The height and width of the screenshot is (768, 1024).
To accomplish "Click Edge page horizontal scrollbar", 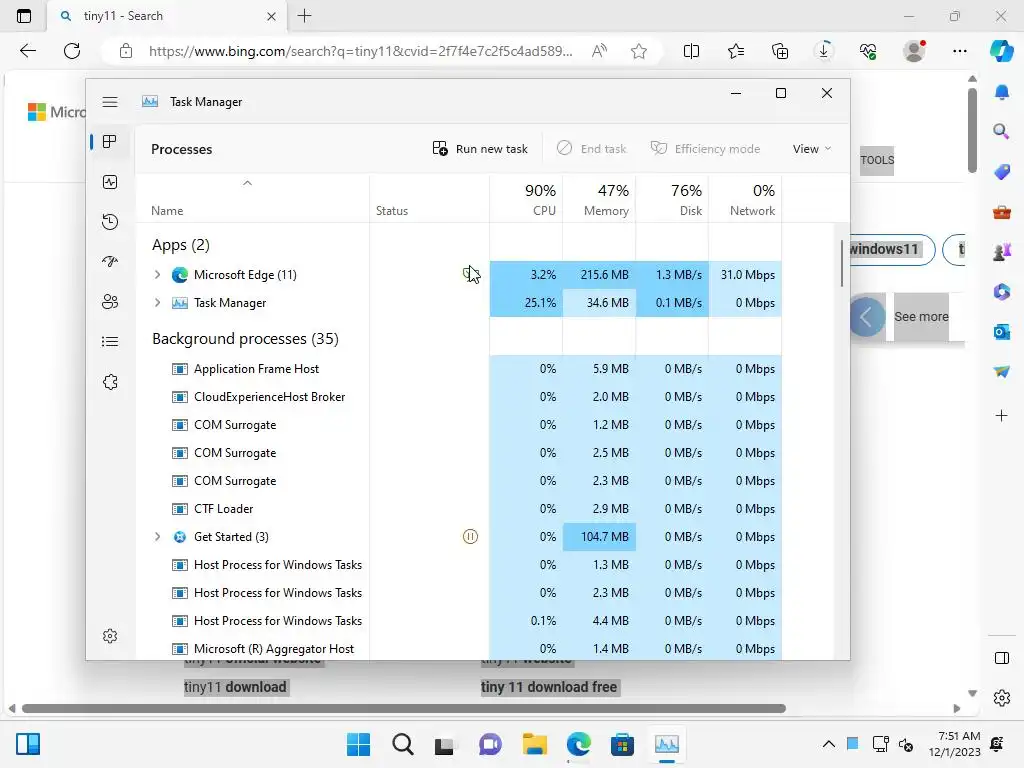I will click(x=404, y=709).
